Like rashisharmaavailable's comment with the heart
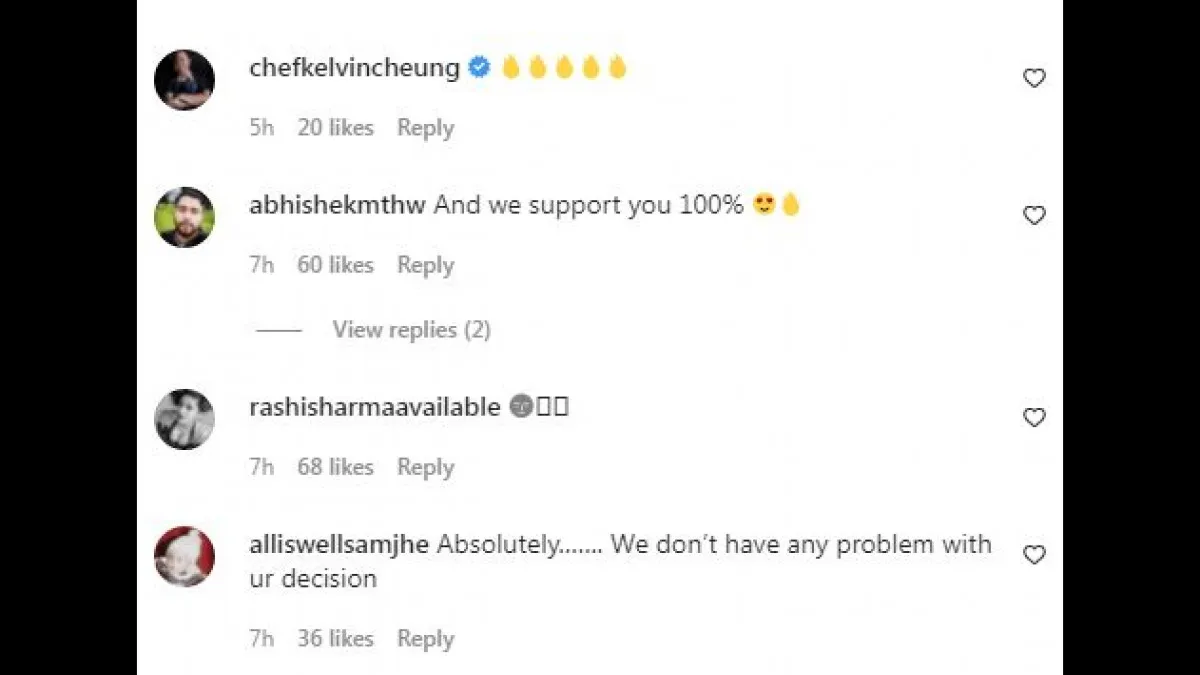1200x675 pixels. 1034,417
